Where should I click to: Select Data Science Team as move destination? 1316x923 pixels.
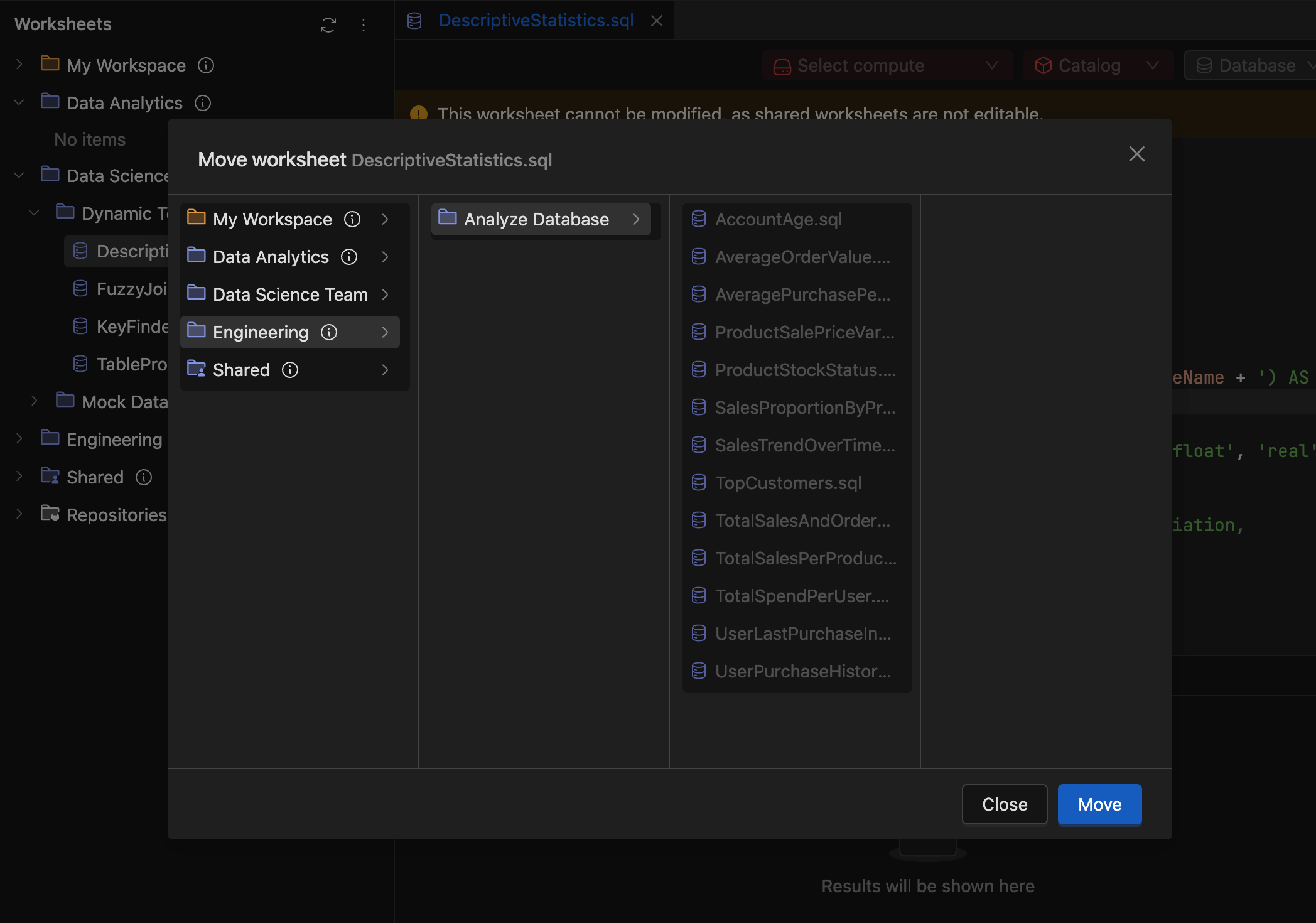point(290,294)
